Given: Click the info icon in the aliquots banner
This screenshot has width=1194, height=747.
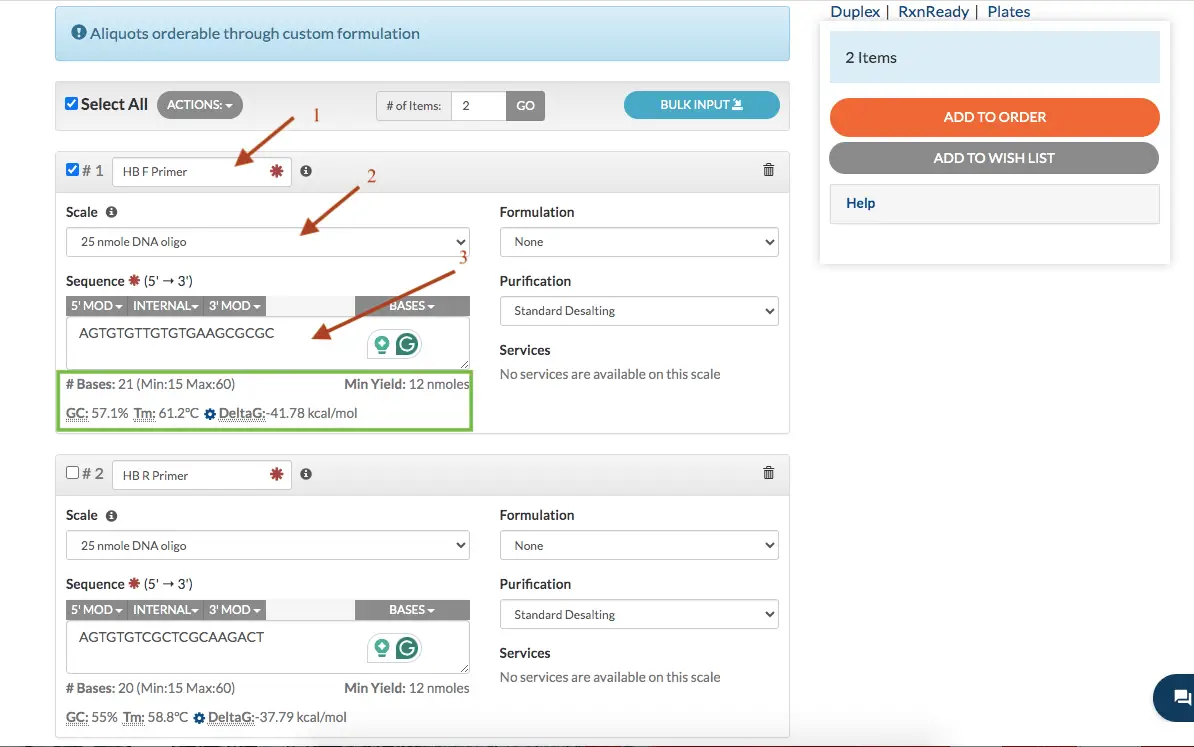Looking at the screenshot, I should (x=78, y=33).
